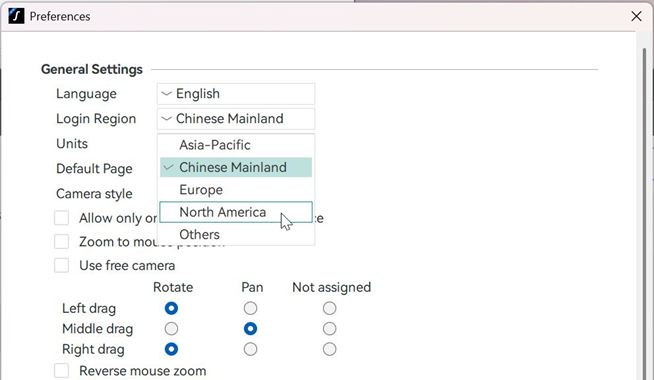Set Middle drag to Not assigned
Viewport: 654px width, 380px height.
pyautogui.click(x=330, y=329)
